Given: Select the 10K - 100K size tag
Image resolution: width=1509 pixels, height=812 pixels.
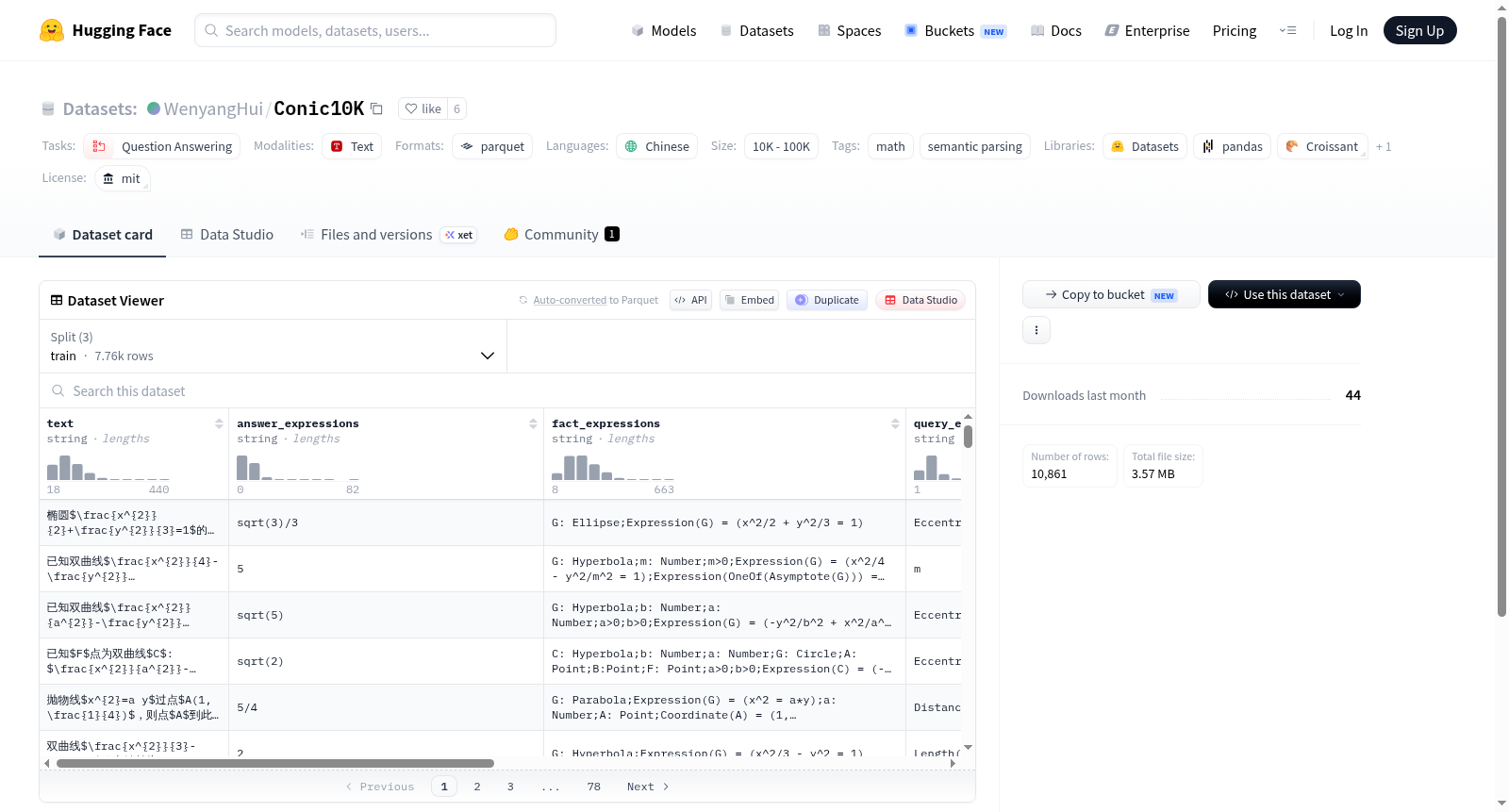Looking at the screenshot, I should click(x=781, y=146).
